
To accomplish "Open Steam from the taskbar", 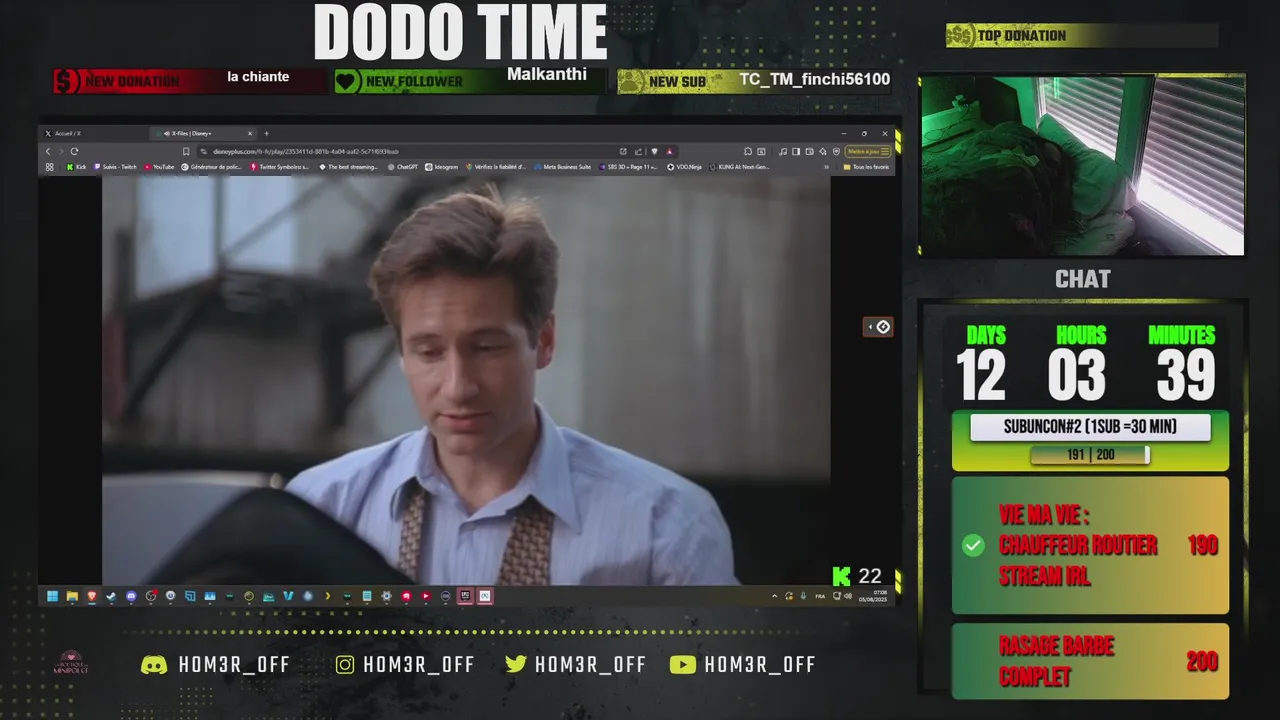I will [111, 596].
